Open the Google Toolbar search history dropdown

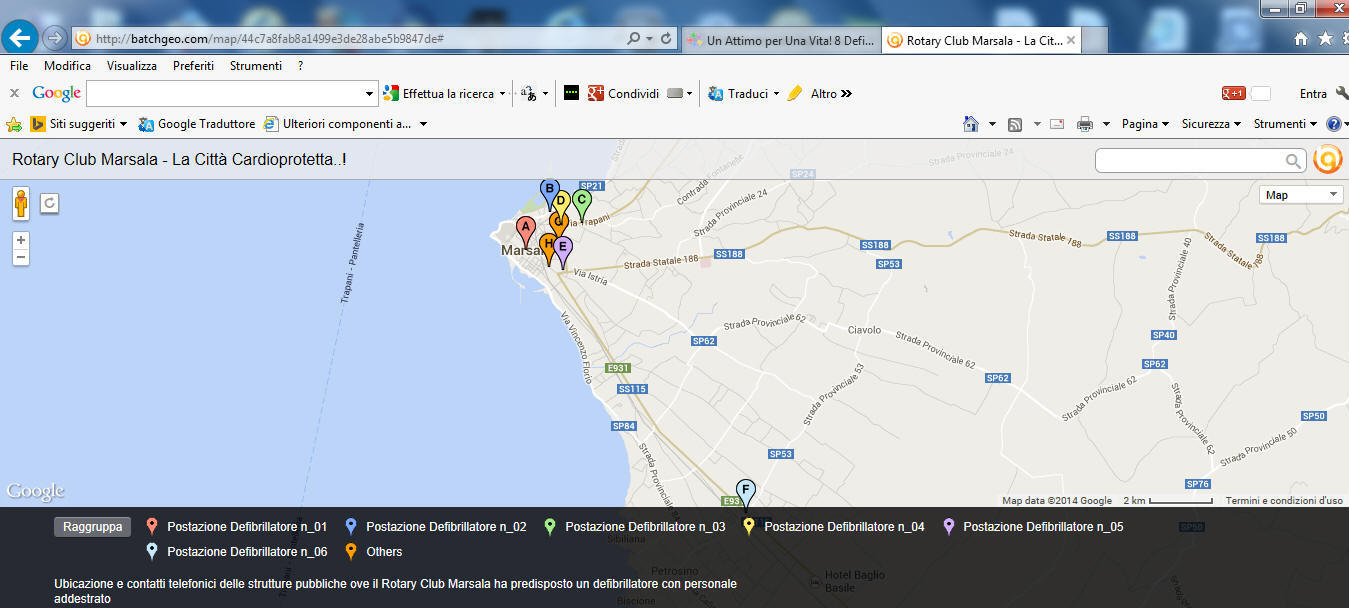click(x=370, y=94)
